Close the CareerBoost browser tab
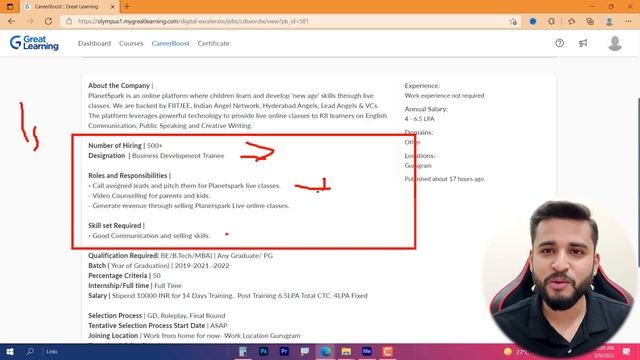The height and width of the screenshot is (360, 640). (x=113, y=7)
